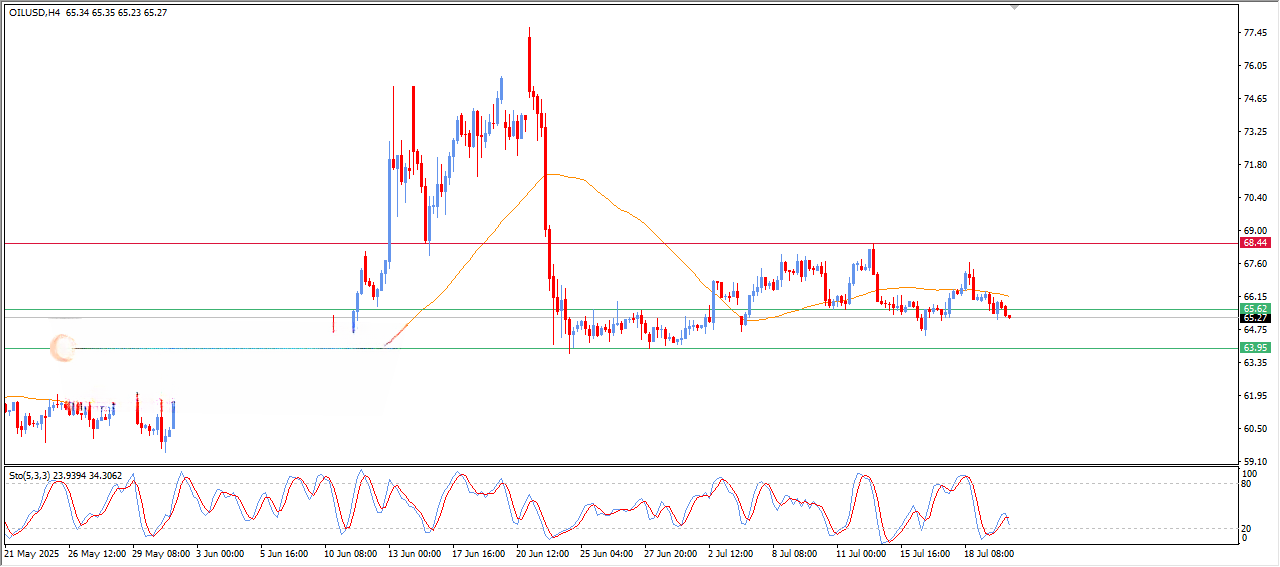Click the 21 May 2025 date label
1280x567 pixels.
[31, 552]
